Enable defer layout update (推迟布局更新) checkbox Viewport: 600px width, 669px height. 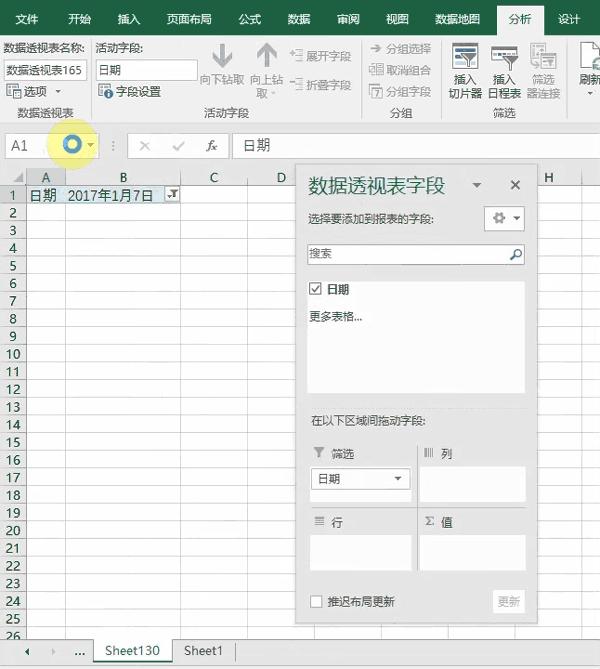(x=316, y=602)
